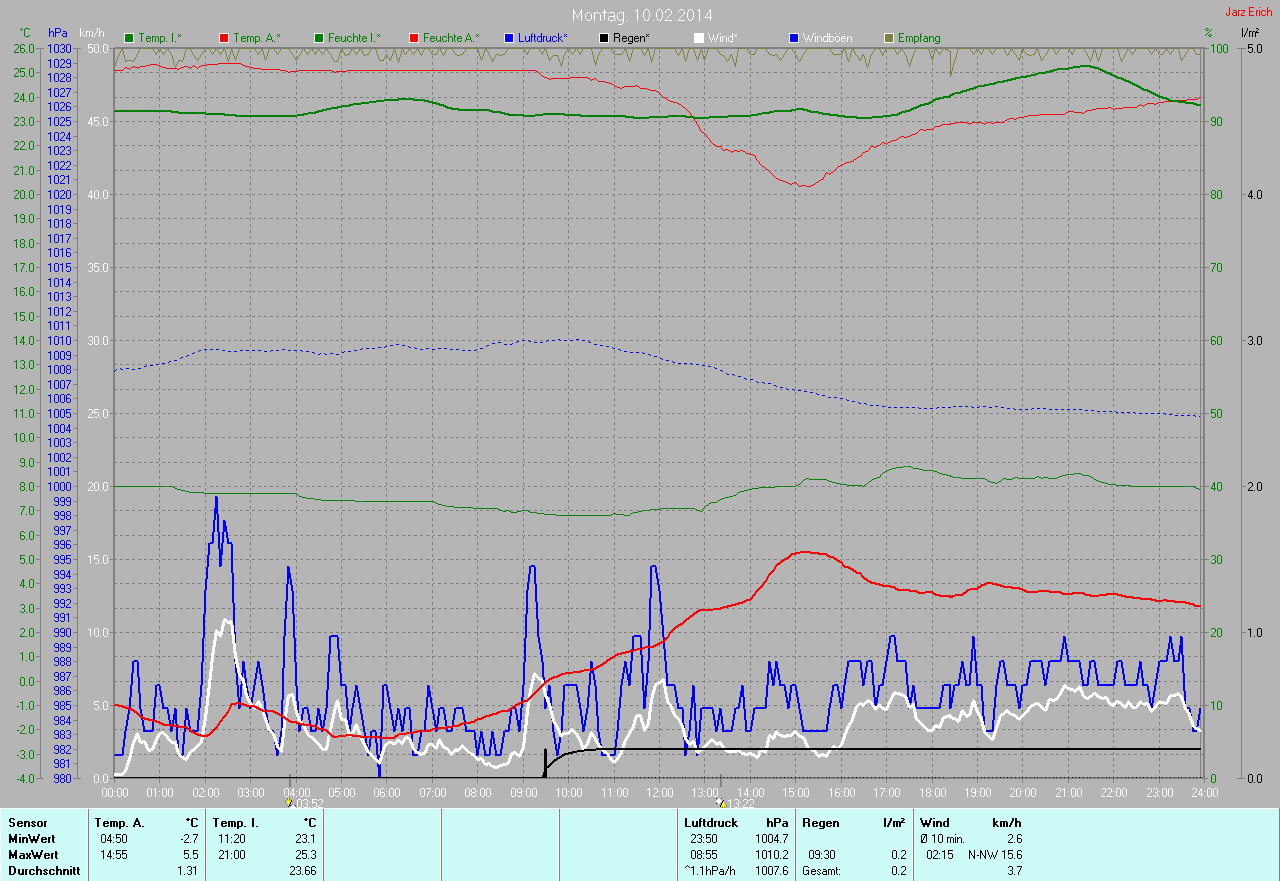Click the blue Luftdruck* legend square
Screen dimensions: 1280x881
pos(509,38)
